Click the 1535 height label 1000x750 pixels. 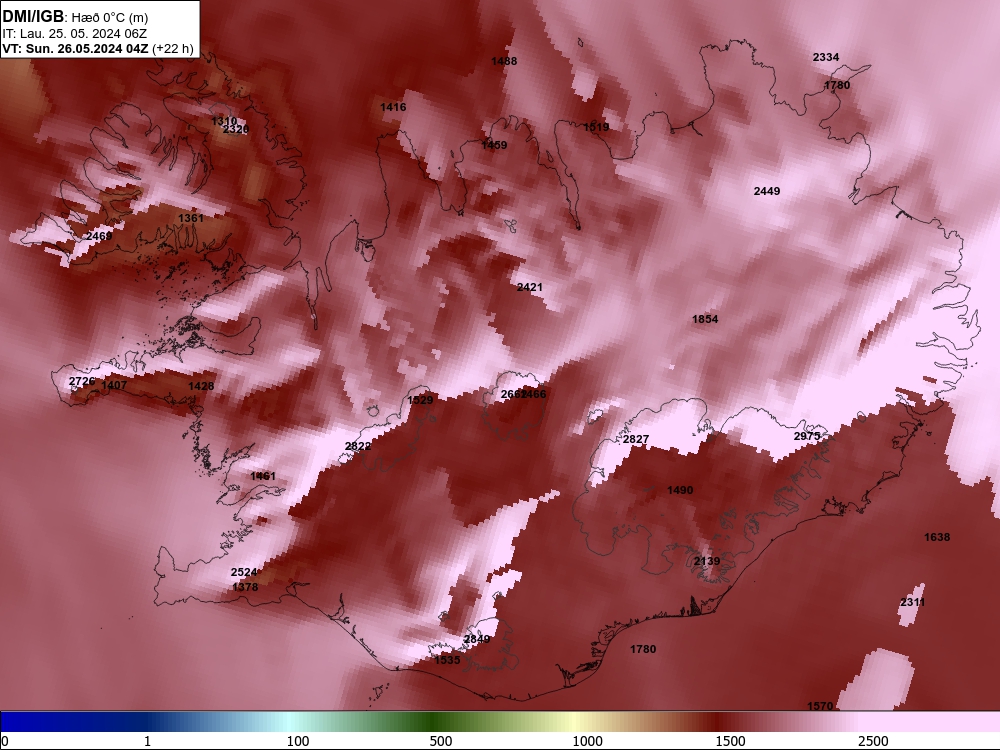[x=447, y=661]
